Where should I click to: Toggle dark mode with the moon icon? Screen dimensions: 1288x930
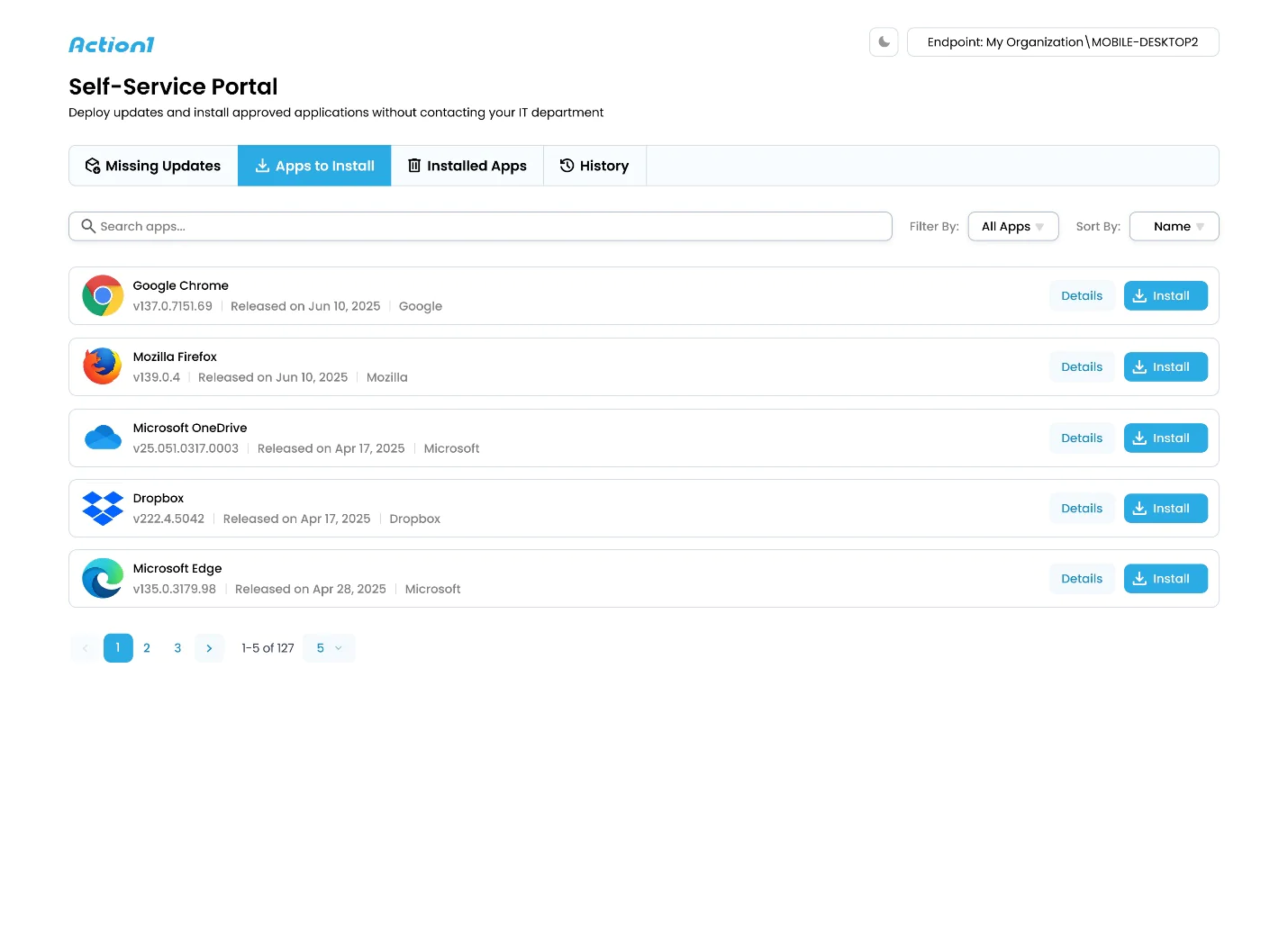coord(884,42)
